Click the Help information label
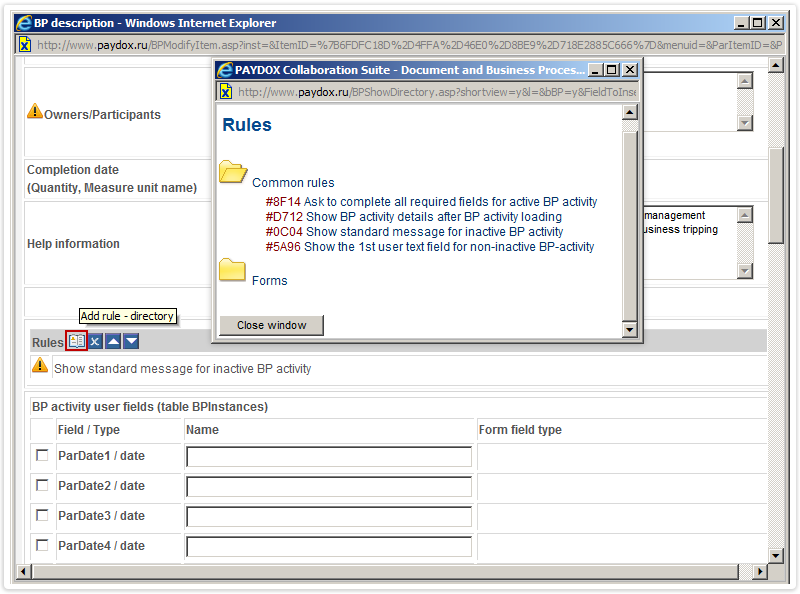 point(73,244)
